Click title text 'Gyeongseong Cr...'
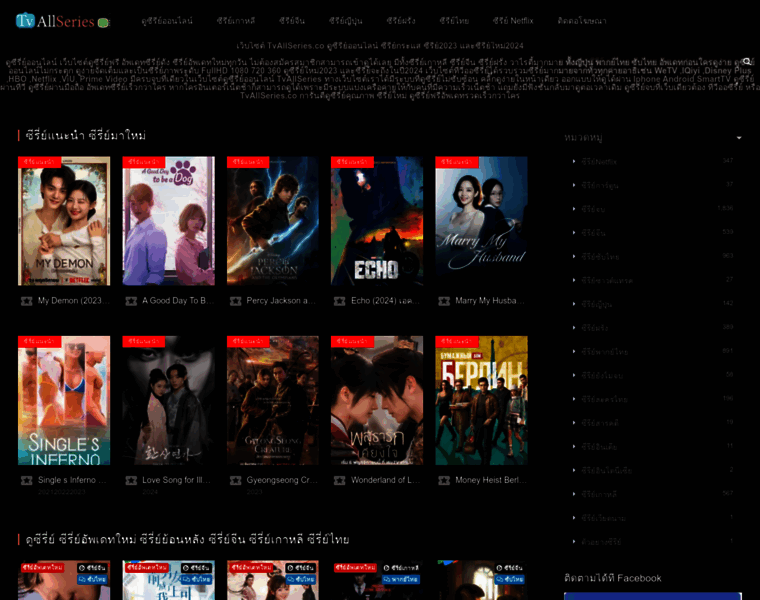760x600 pixels. [282, 480]
